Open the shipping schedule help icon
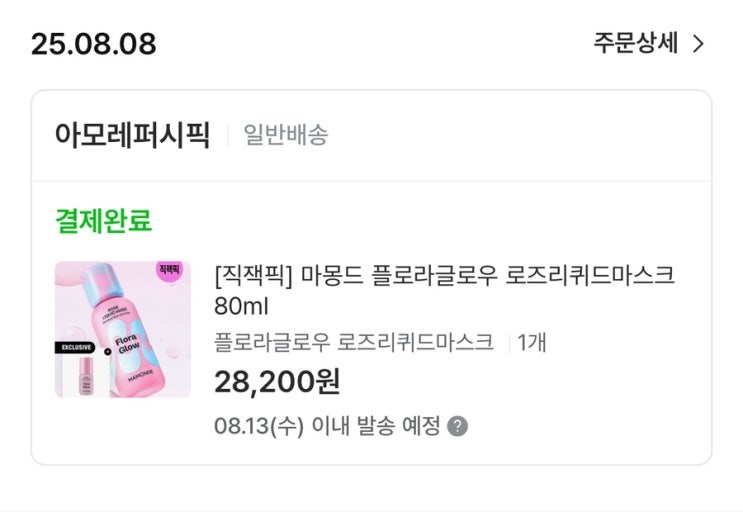 point(457,426)
